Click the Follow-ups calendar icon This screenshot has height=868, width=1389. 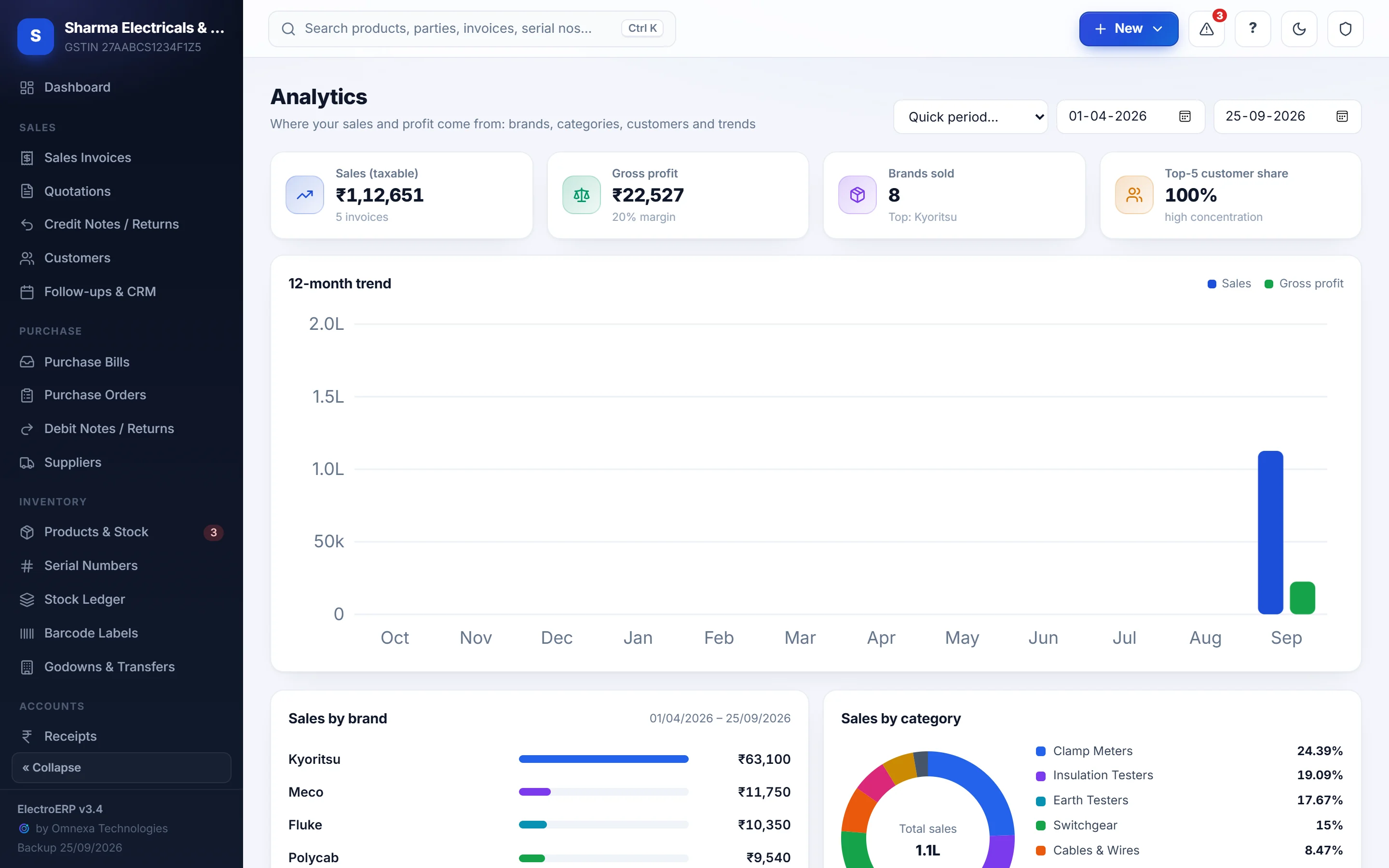[27, 292]
